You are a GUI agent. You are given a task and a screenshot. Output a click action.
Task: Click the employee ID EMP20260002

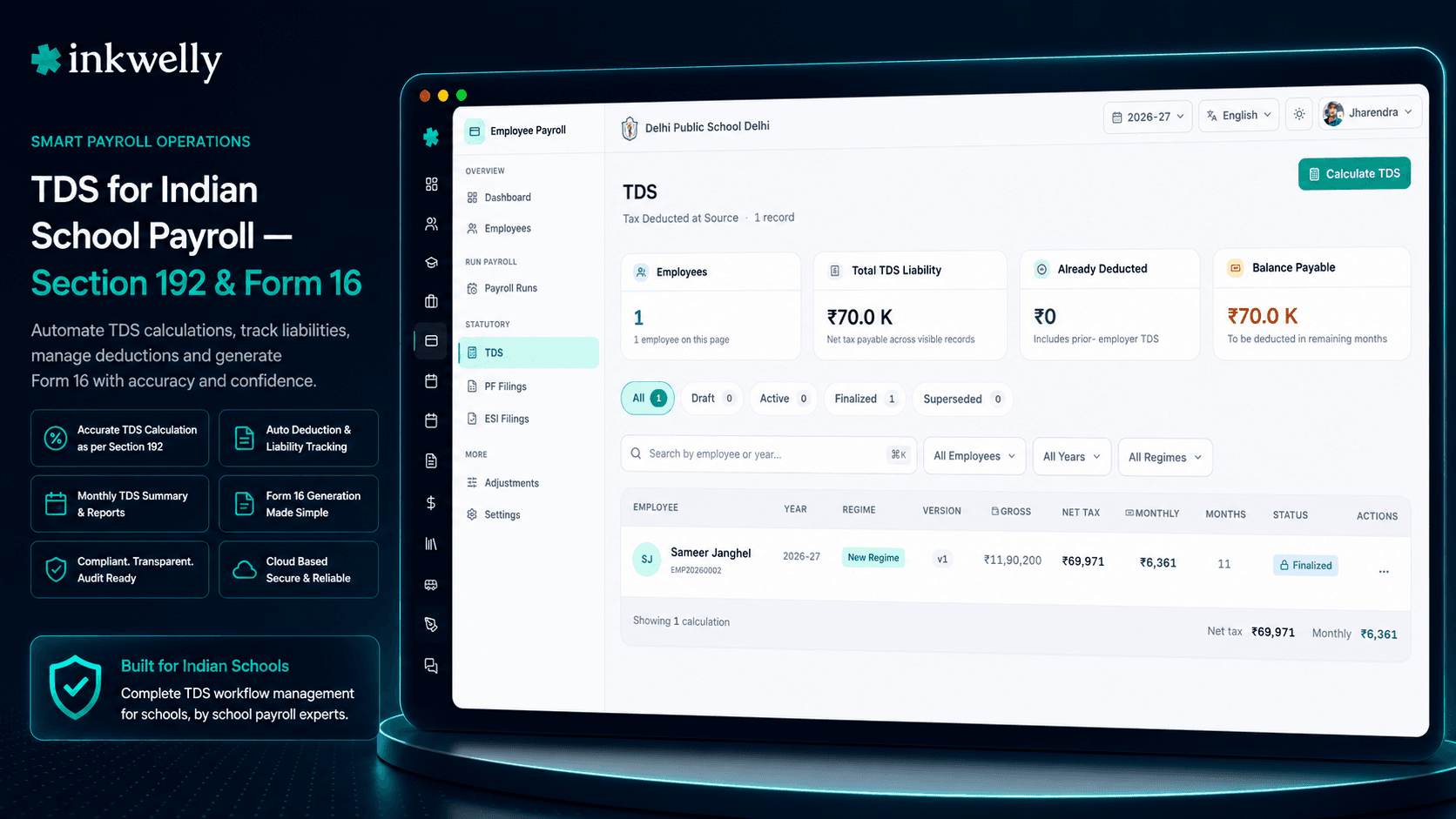pyautogui.click(x=696, y=571)
